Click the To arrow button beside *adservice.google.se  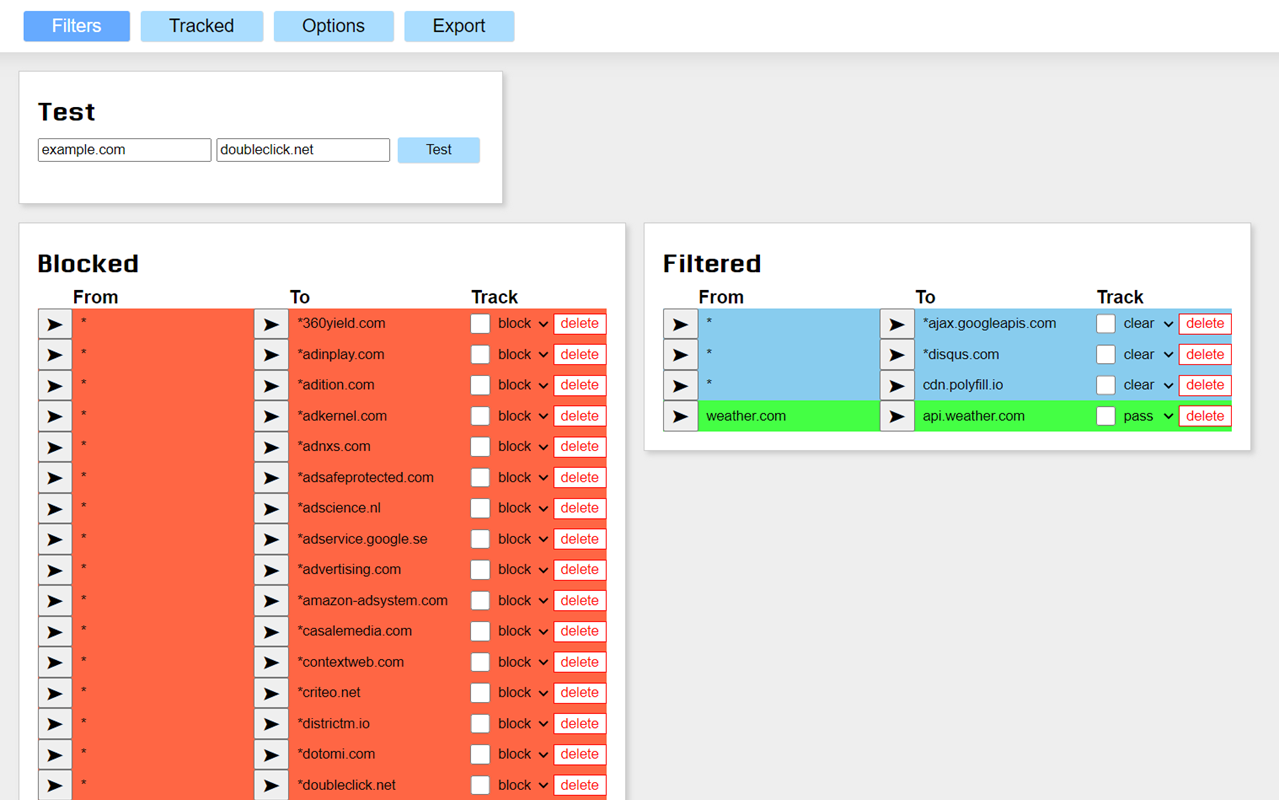click(x=271, y=539)
